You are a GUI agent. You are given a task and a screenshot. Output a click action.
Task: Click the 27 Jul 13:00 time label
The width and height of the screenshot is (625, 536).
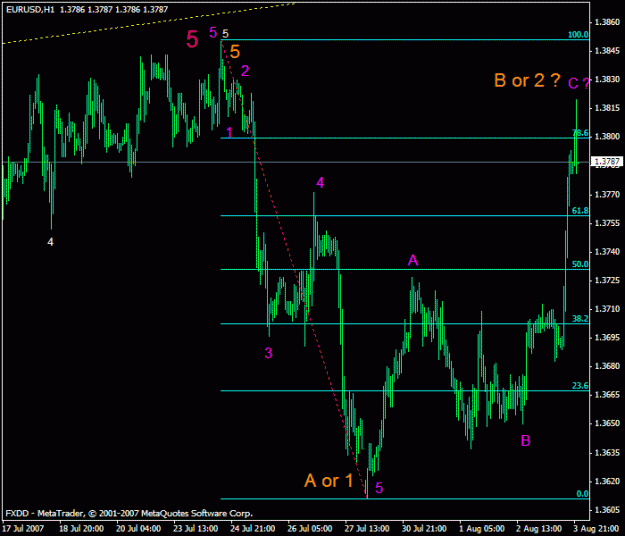pos(367,529)
